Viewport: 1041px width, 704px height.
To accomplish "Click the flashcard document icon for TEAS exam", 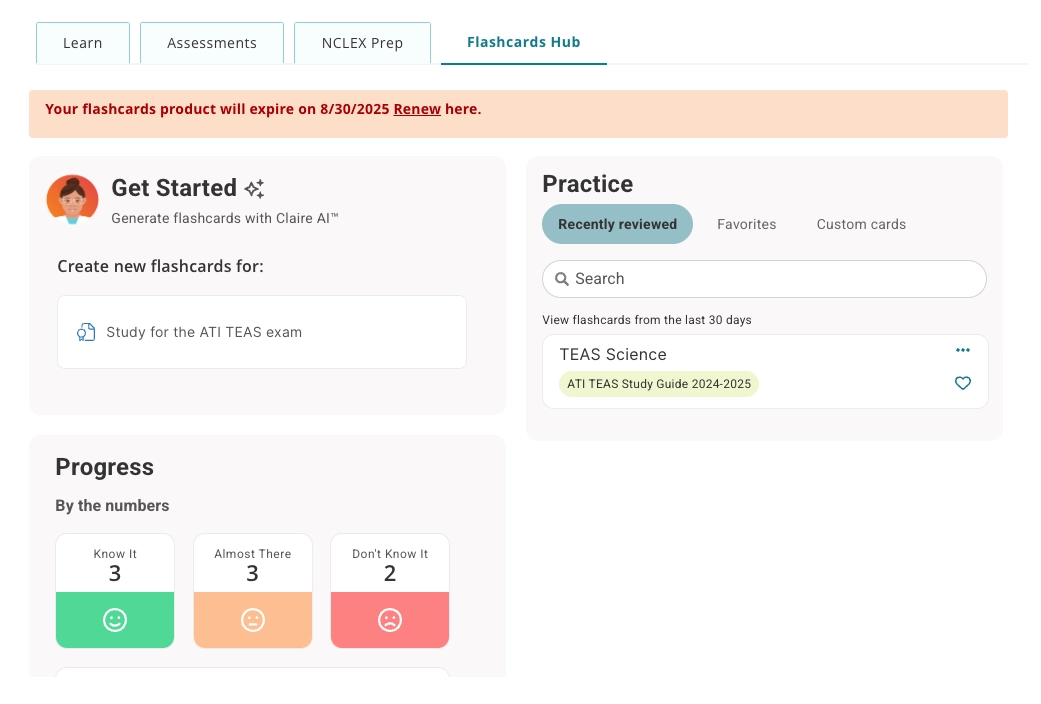I will pyautogui.click(x=86, y=332).
